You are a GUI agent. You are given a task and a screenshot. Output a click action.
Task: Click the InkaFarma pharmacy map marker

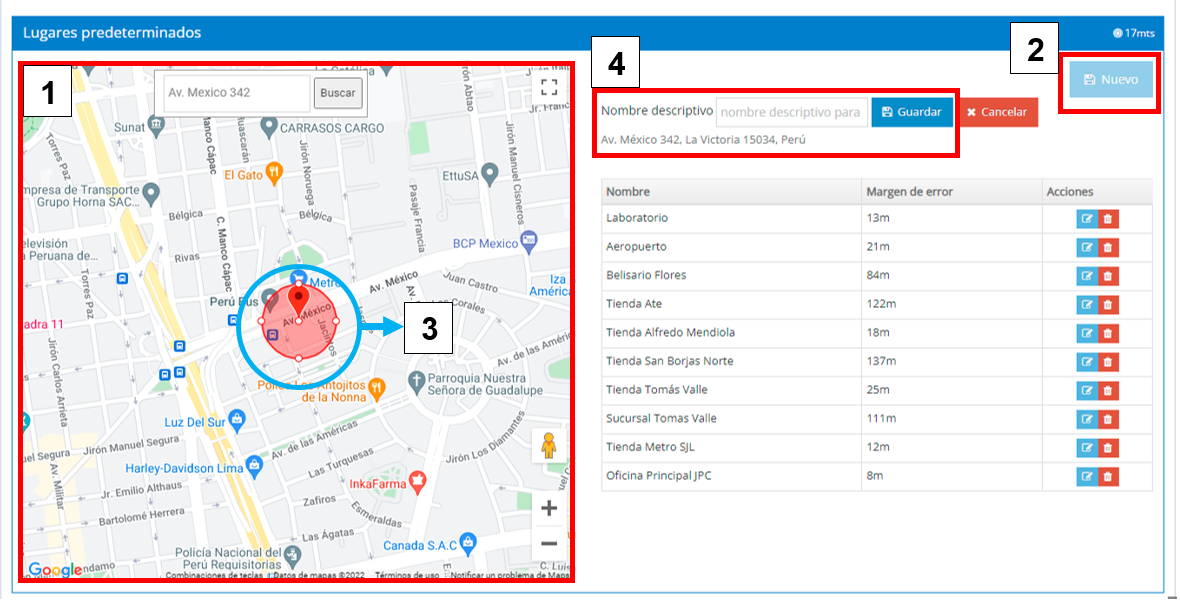(418, 482)
